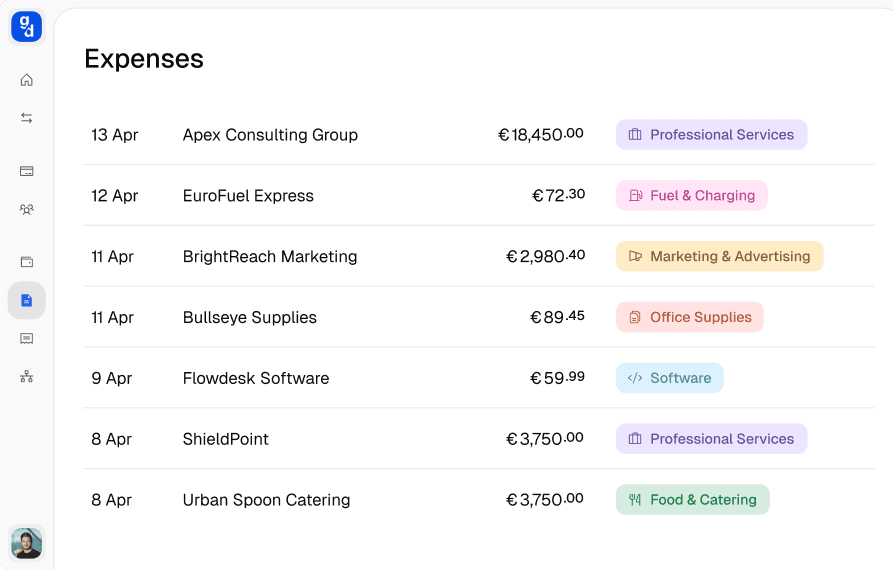Open the team members icon in sidebar
This screenshot has height=571, width=893.
point(27,210)
